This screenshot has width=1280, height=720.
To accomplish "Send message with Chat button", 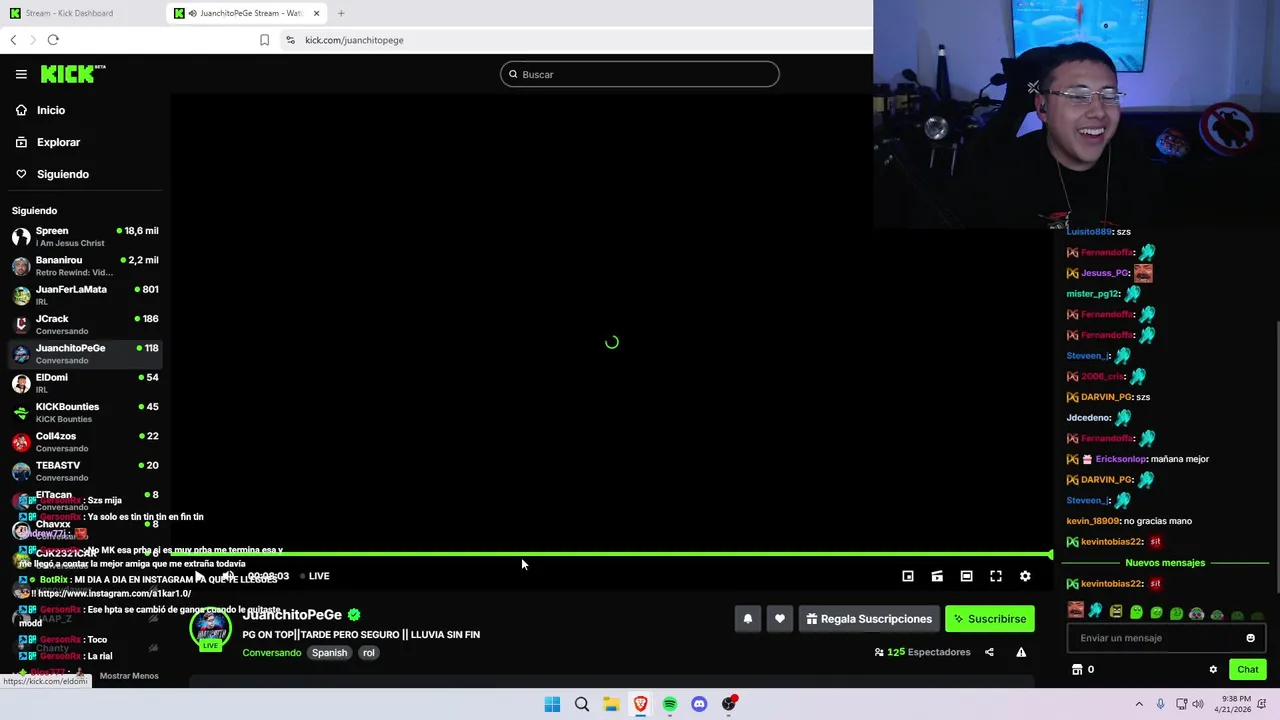I will tap(1247, 670).
